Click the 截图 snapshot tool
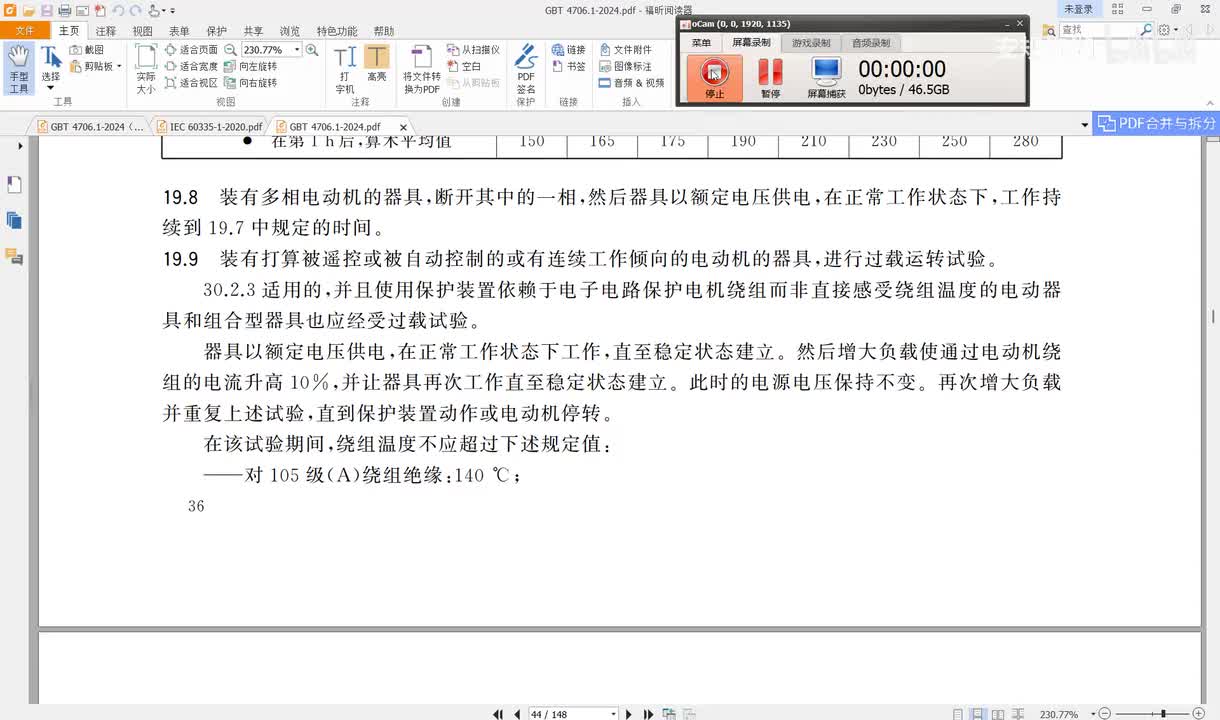 (87, 49)
